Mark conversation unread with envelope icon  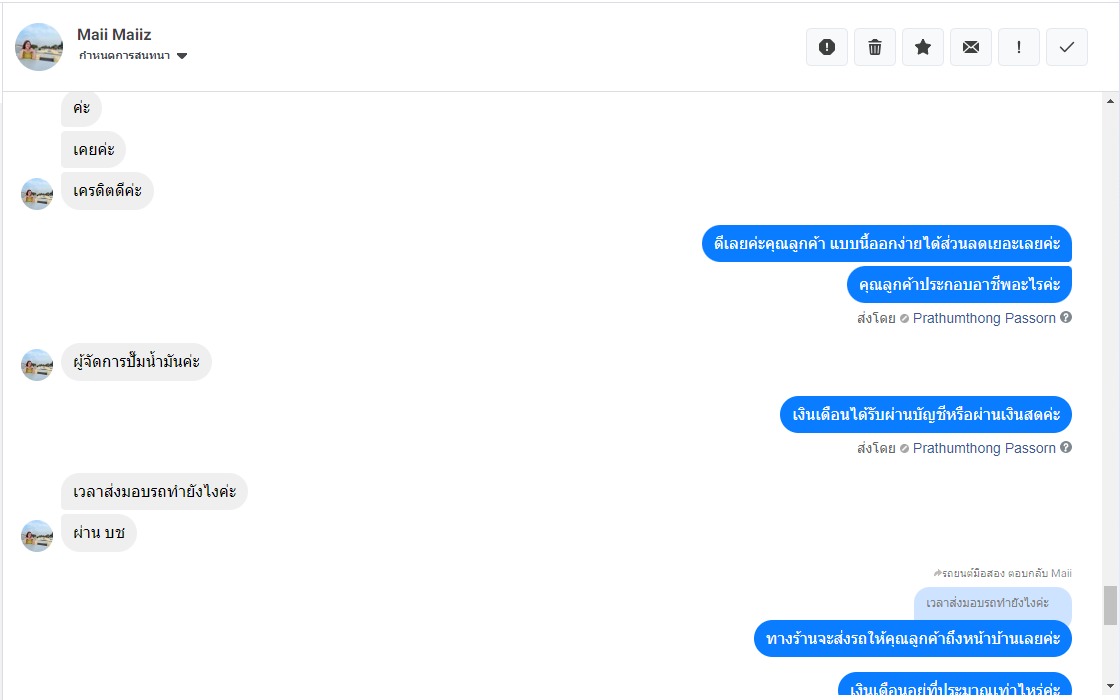click(x=971, y=47)
